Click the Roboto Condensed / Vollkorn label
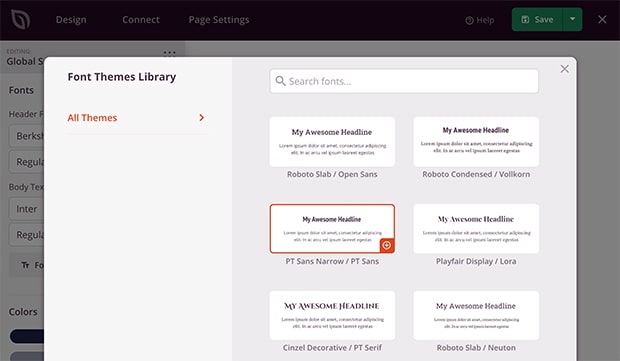 476,174
